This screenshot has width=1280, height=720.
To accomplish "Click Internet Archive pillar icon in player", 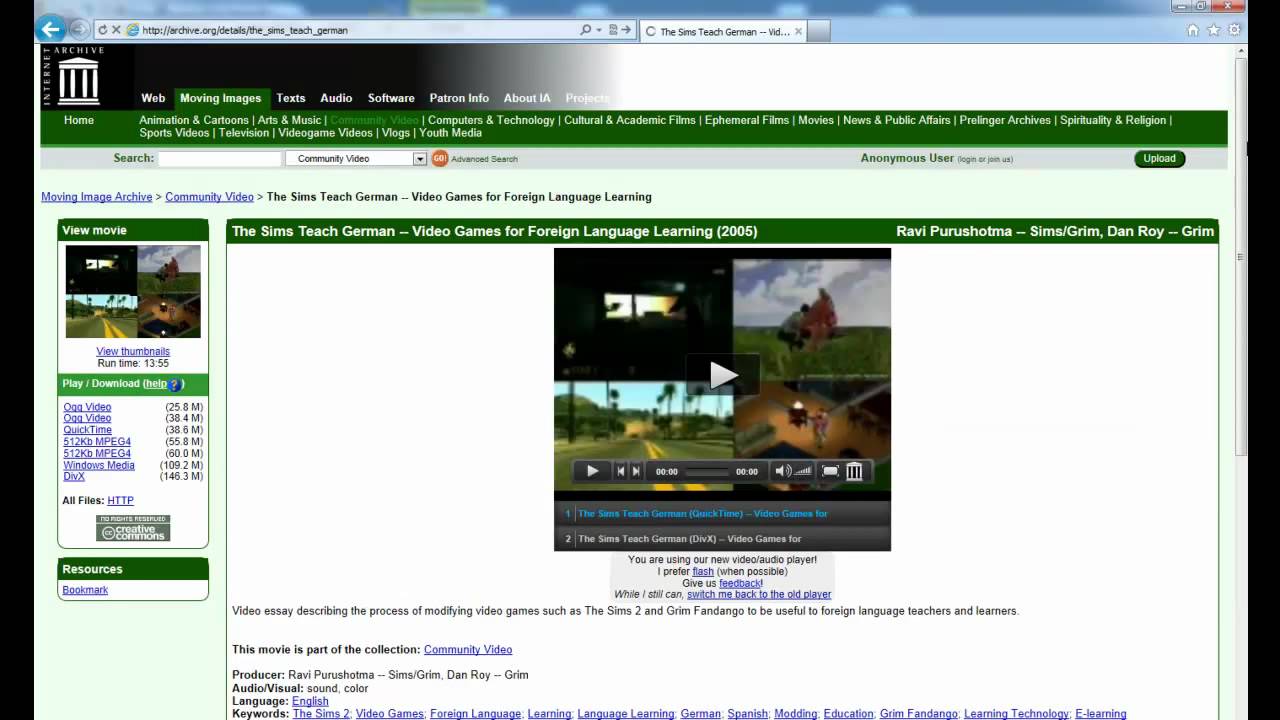I will 854,471.
